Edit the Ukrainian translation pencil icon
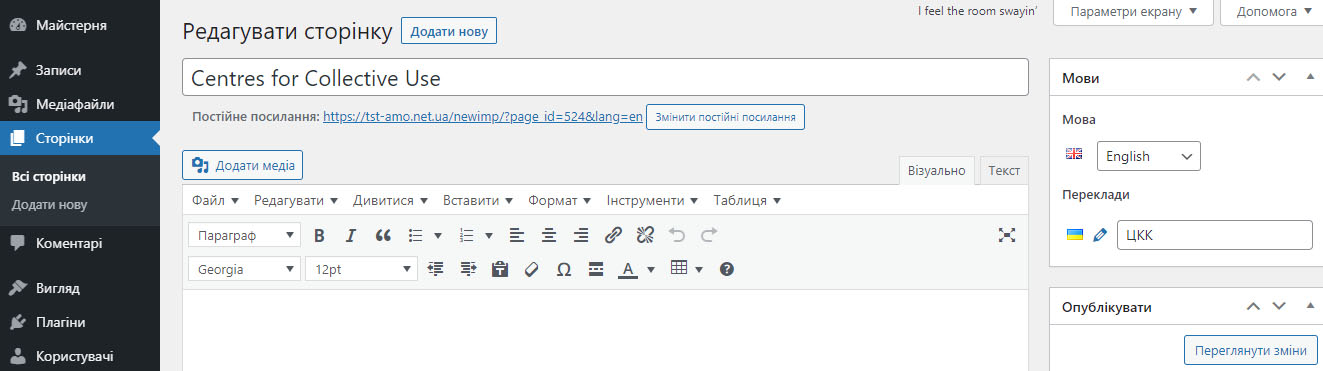Image resolution: width=1323 pixels, height=371 pixels. [x=1100, y=235]
